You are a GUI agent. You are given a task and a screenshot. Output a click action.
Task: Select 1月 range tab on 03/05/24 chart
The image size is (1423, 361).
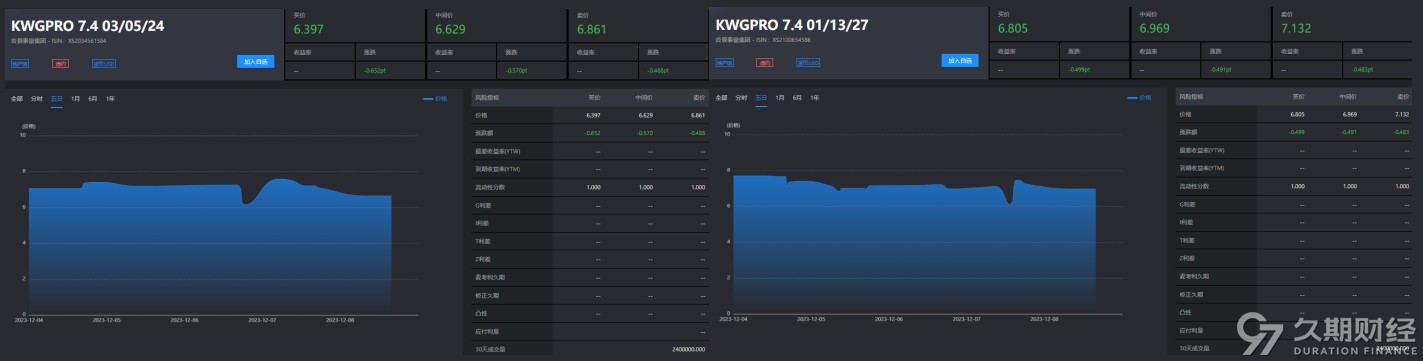point(75,98)
